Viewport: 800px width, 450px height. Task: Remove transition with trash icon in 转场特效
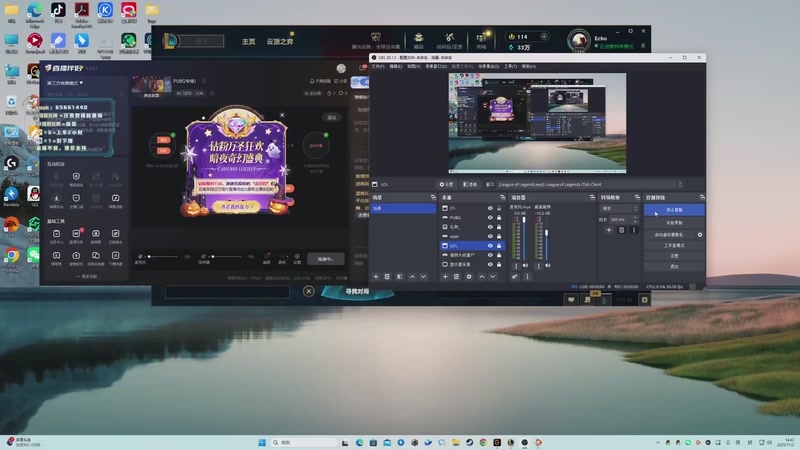coord(621,230)
